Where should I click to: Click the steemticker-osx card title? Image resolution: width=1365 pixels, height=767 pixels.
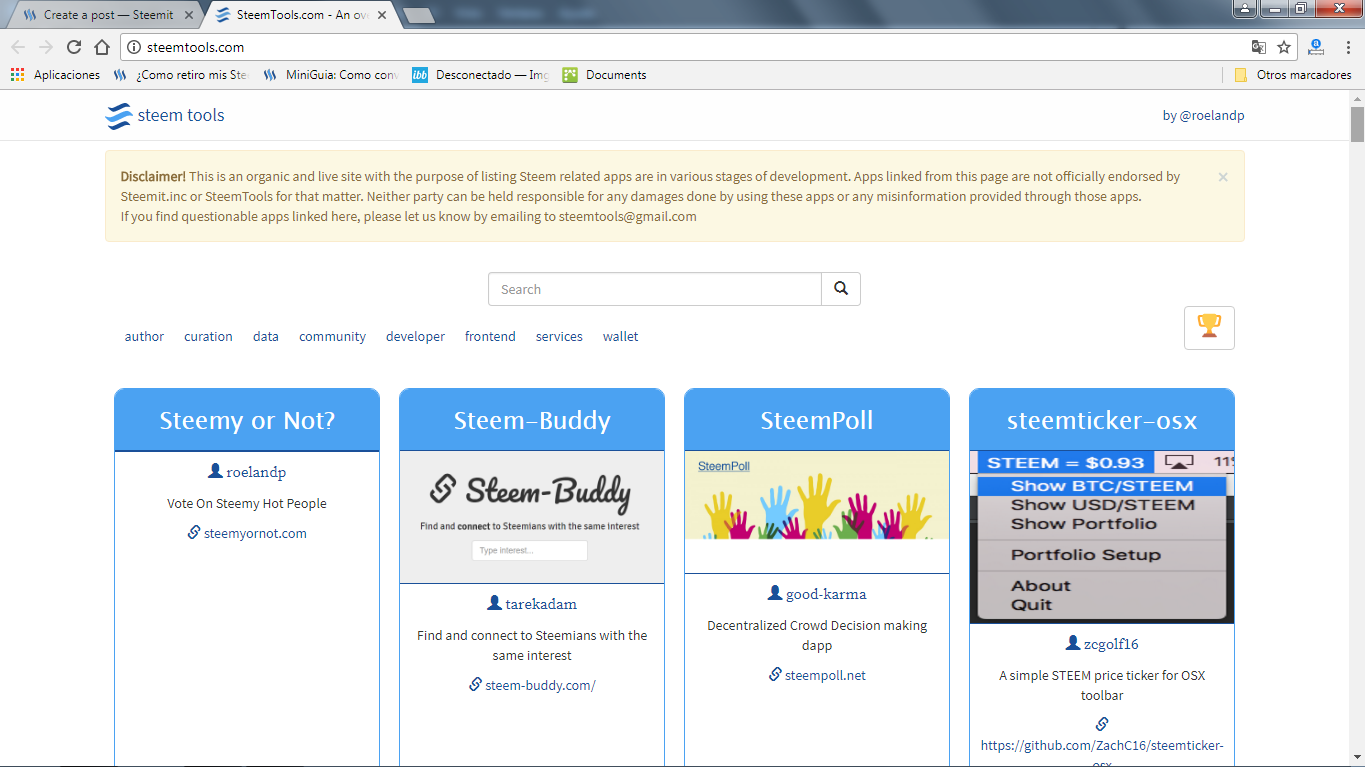point(1102,421)
